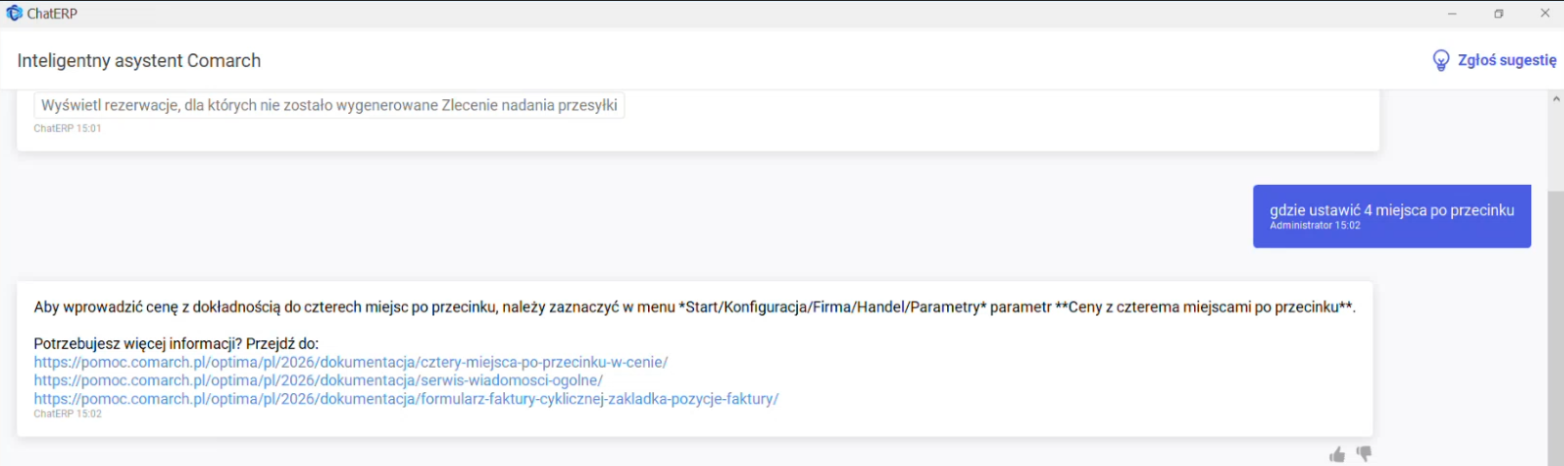
Task: Close the ChatERP window
Action: tap(1543, 13)
